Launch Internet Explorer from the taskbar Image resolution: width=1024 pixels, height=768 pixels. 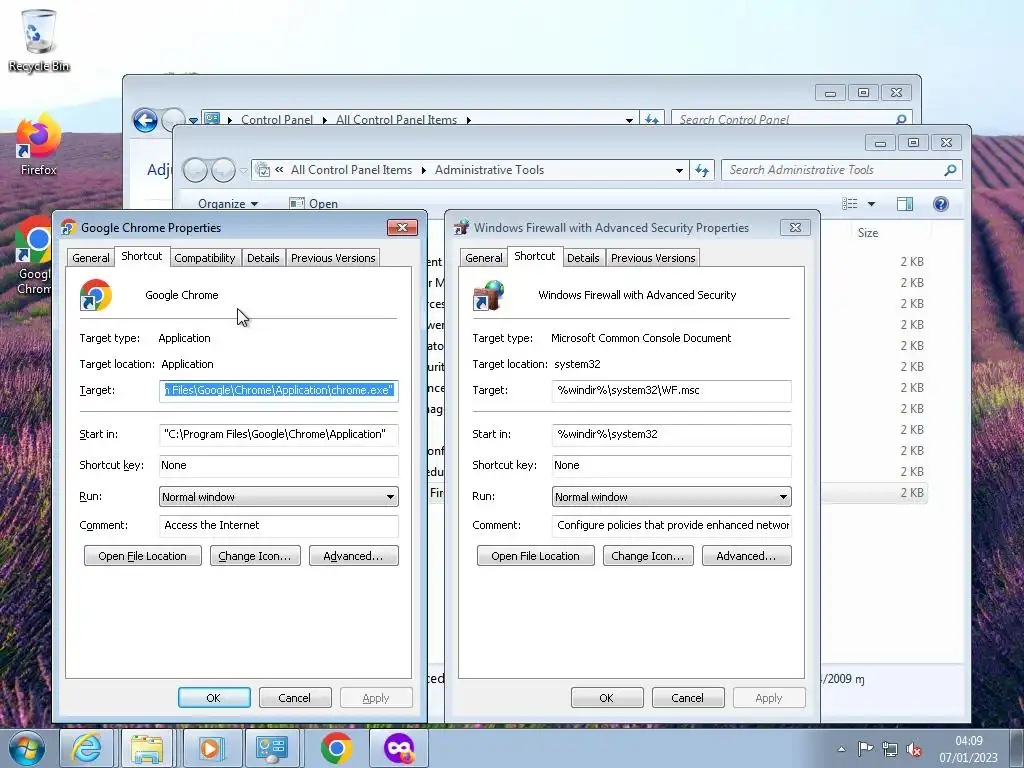87,748
